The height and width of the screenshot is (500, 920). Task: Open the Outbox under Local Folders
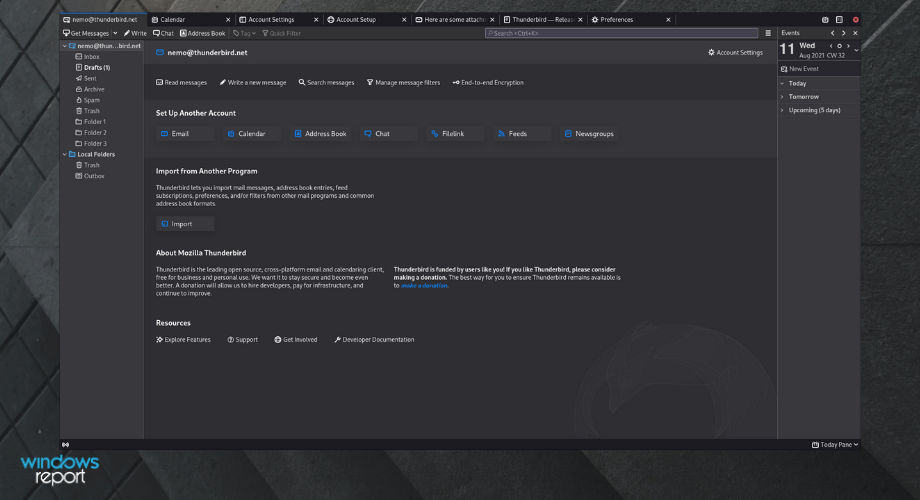[x=90, y=176]
